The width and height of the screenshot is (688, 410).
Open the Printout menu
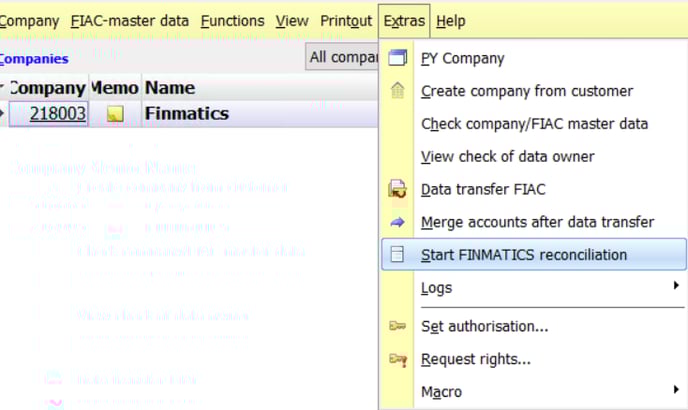click(346, 21)
